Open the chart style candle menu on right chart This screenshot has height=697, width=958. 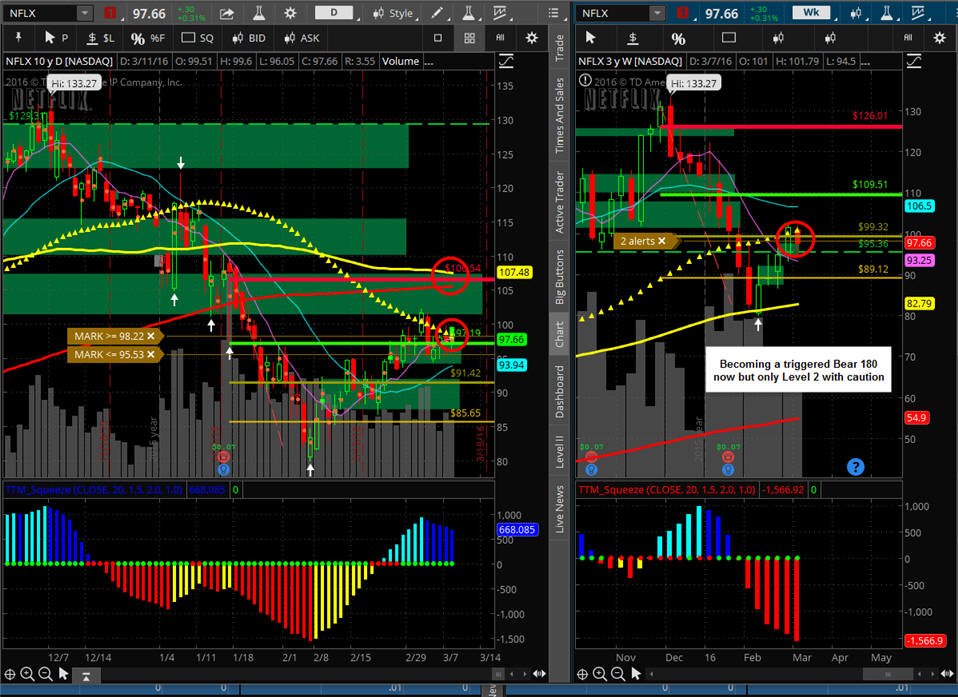coord(856,13)
